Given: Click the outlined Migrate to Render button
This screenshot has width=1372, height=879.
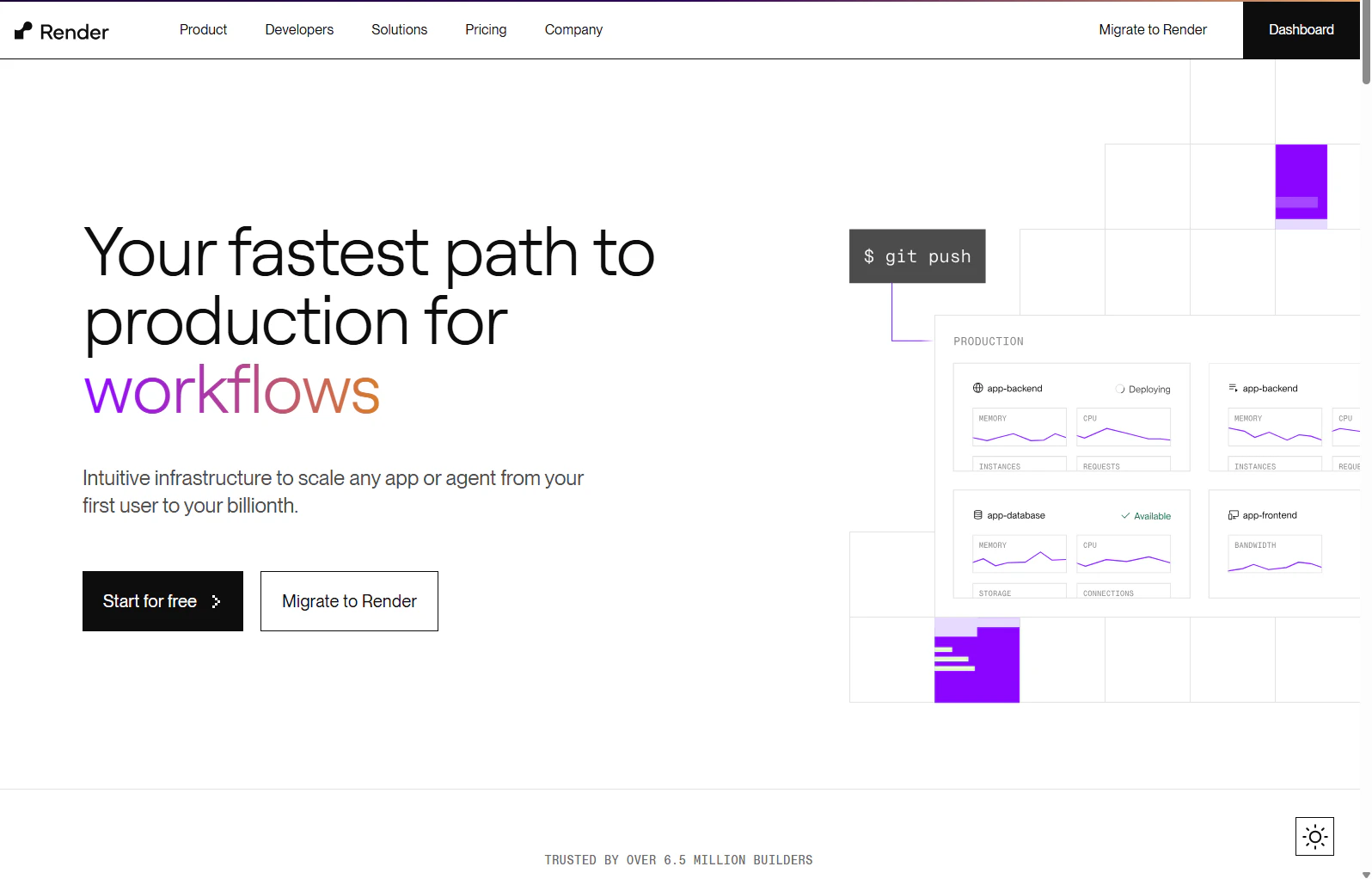Looking at the screenshot, I should point(349,601).
